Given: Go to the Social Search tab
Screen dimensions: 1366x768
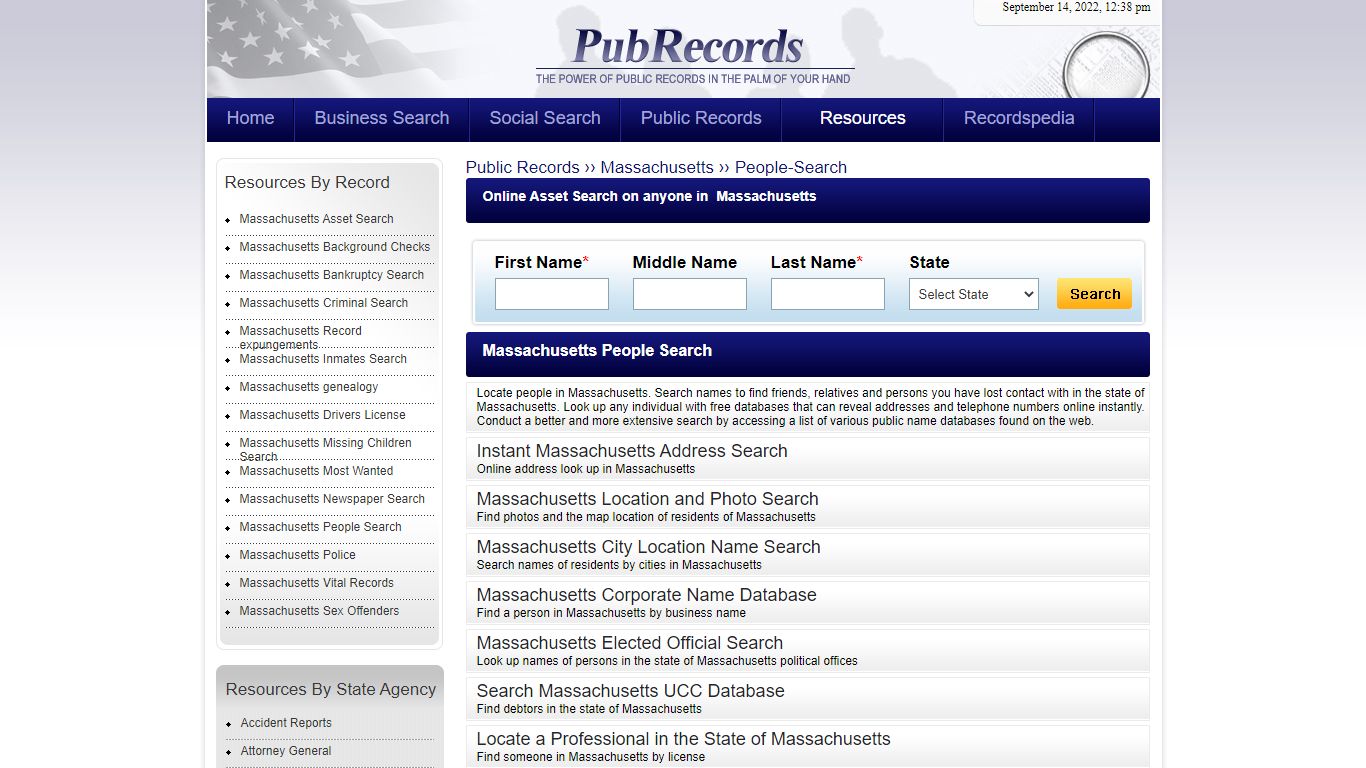Looking at the screenshot, I should [x=545, y=118].
